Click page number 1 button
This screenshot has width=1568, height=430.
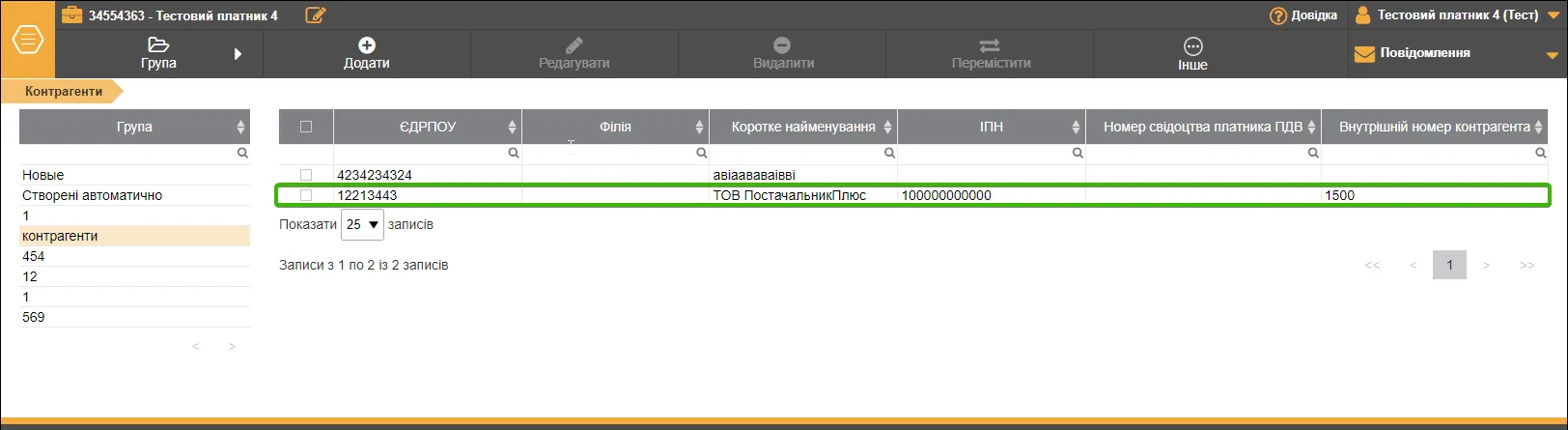pyautogui.click(x=1449, y=265)
